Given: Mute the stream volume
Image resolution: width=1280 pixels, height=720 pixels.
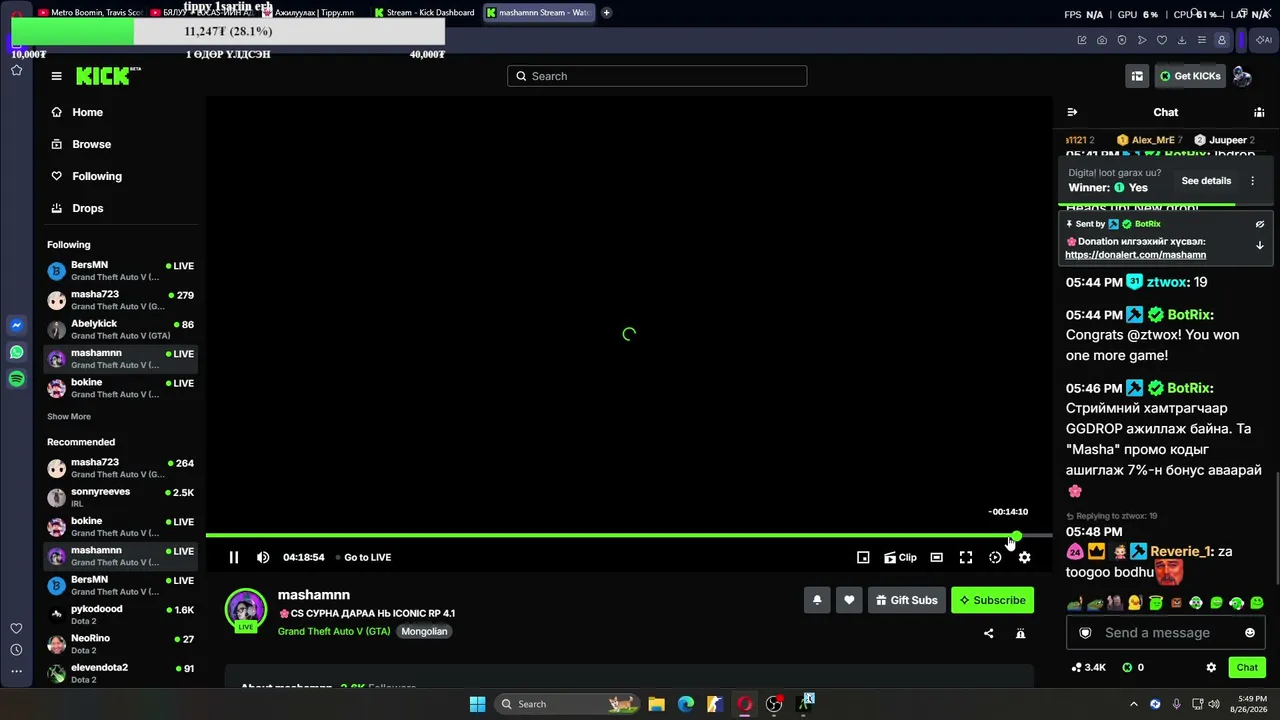Looking at the screenshot, I should pos(263,557).
